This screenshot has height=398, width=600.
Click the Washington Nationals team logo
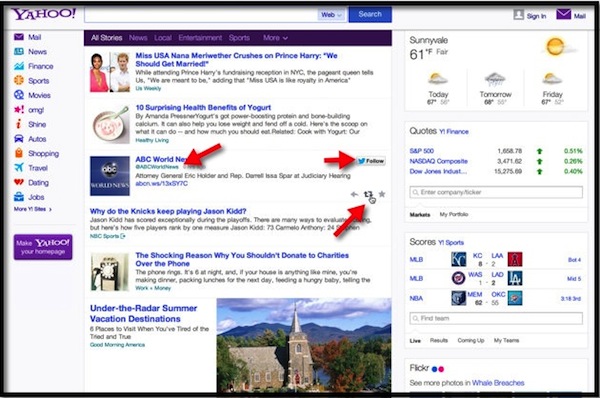click(x=458, y=278)
